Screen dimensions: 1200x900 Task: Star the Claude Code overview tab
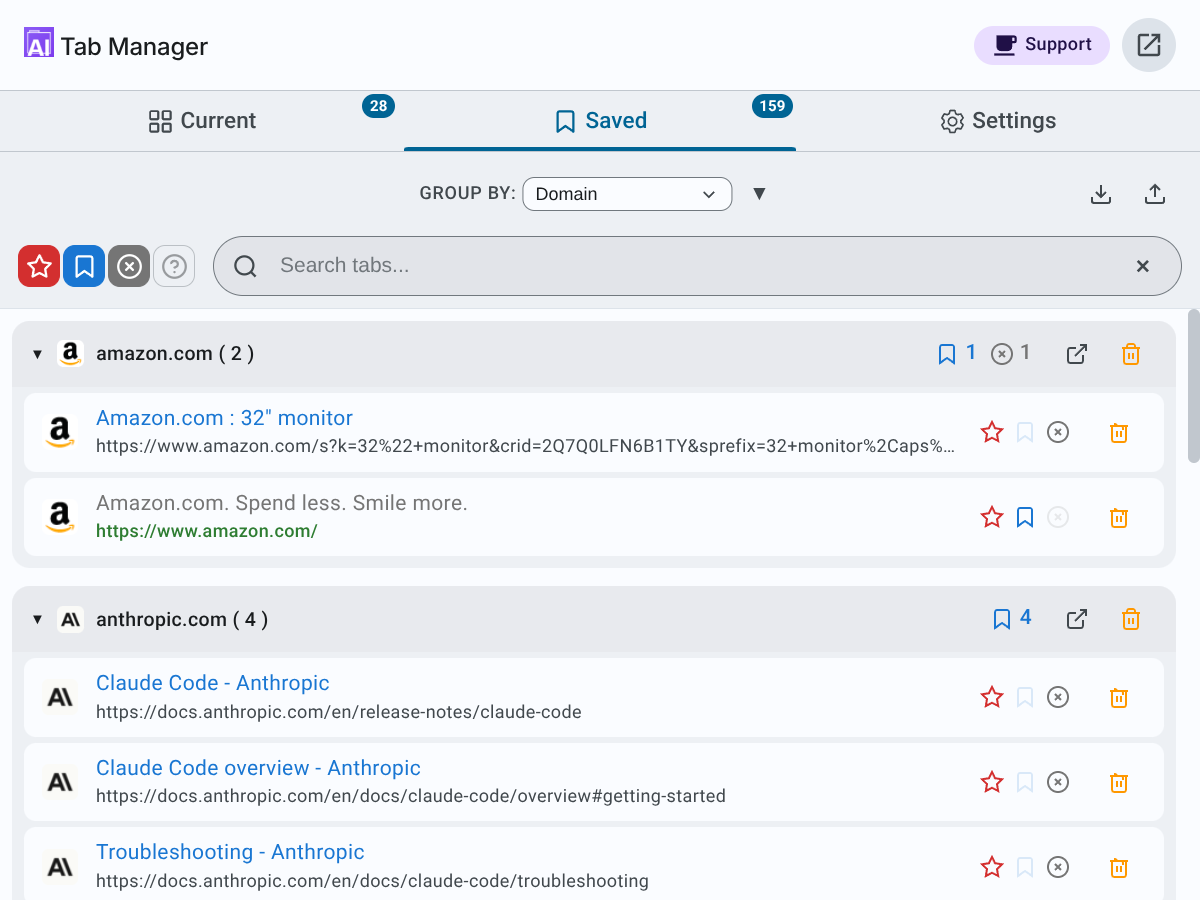point(992,782)
